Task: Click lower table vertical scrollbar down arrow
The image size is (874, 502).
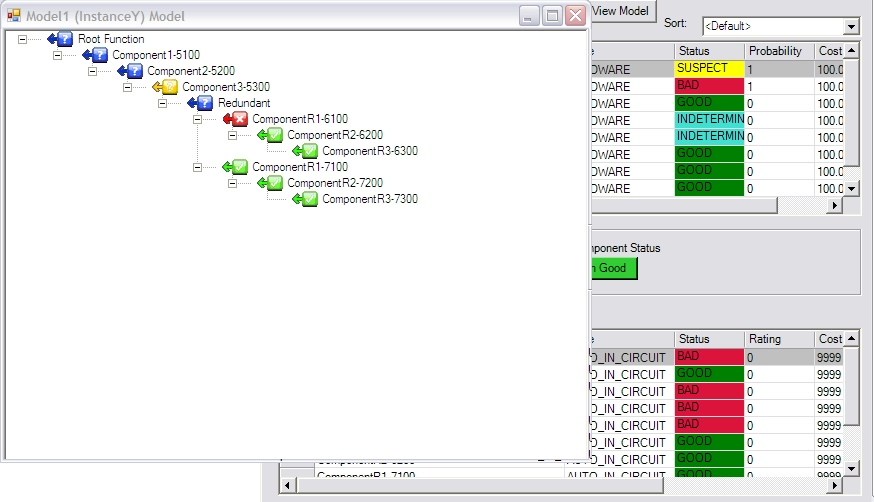Action: pos(851,469)
